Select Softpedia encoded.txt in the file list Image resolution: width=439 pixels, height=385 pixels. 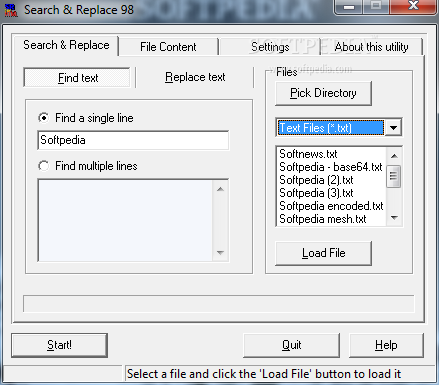pos(332,206)
